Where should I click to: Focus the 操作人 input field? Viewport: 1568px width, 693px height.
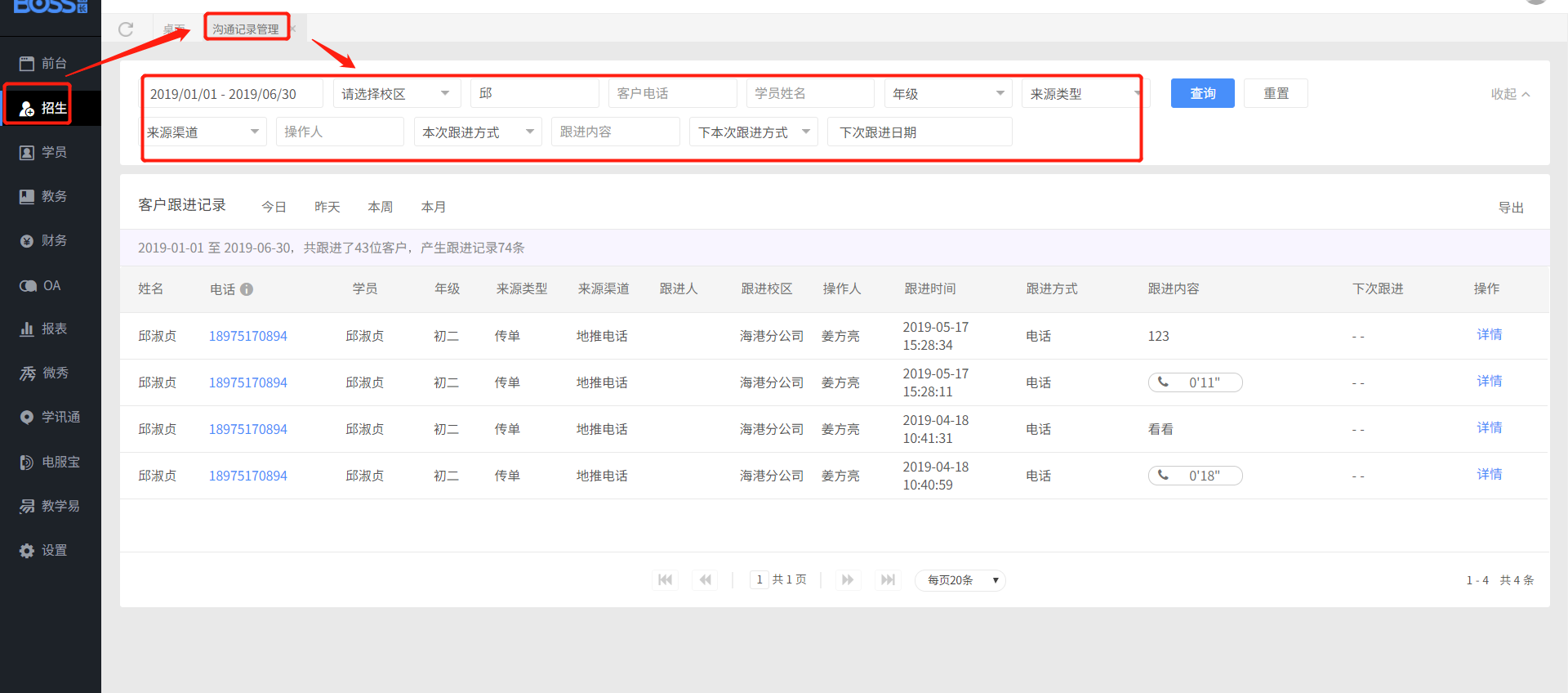point(341,132)
